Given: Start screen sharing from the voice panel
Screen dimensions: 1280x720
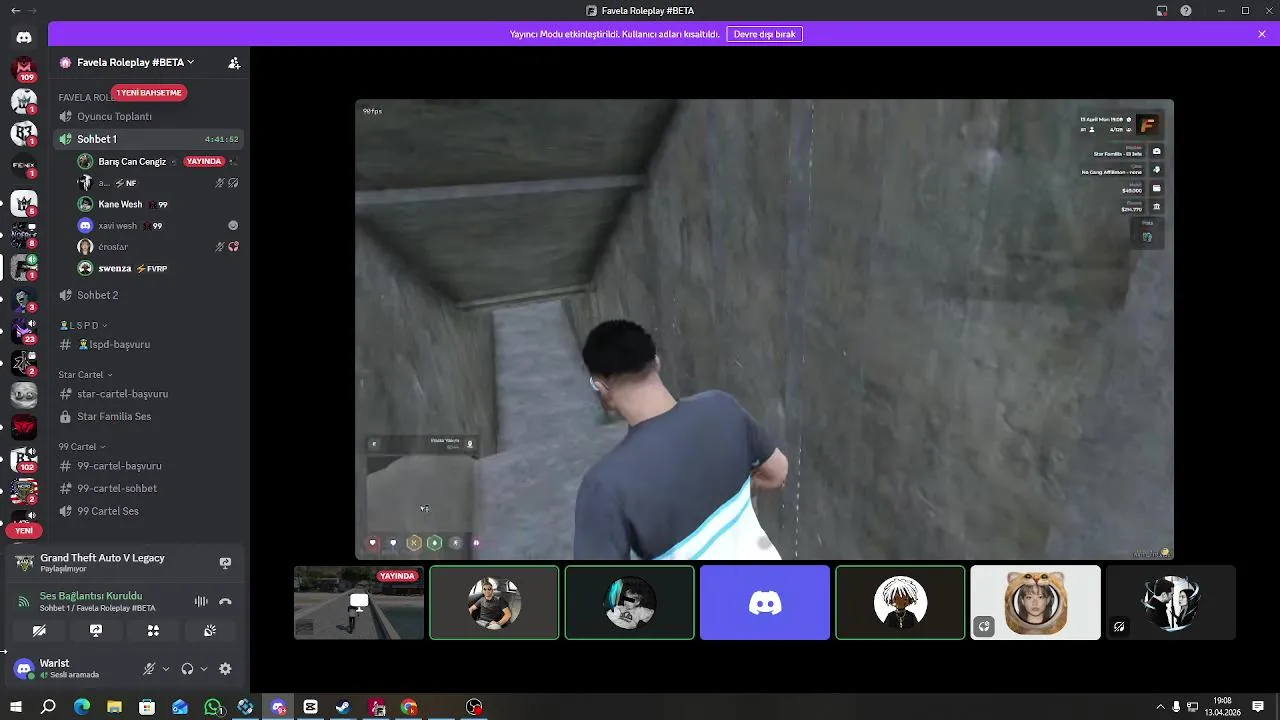Looking at the screenshot, I should (96, 631).
